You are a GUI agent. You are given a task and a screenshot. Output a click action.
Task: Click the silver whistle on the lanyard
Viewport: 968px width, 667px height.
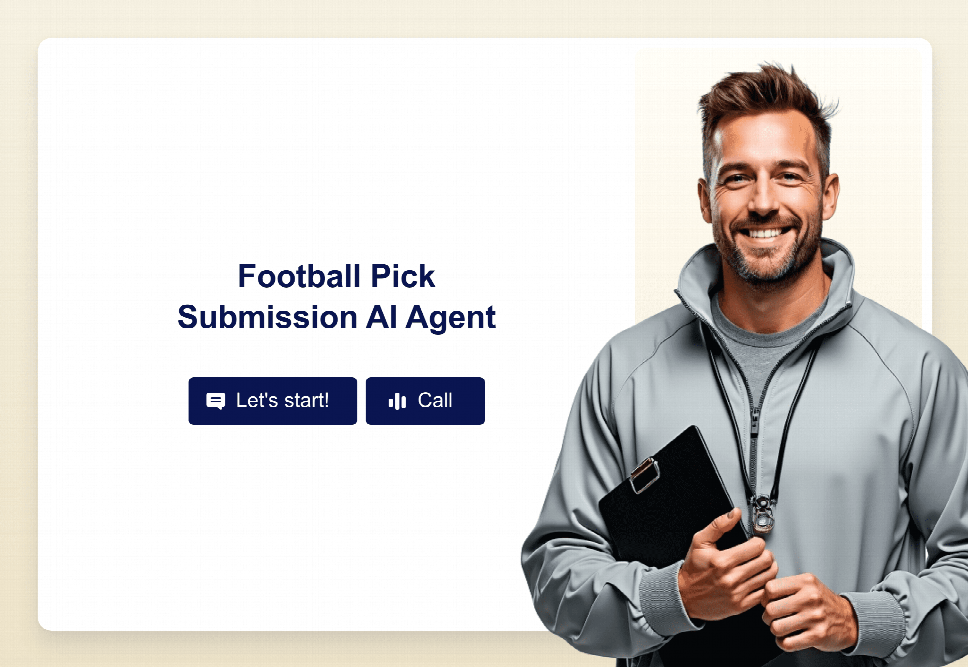(x=763, y=514)
